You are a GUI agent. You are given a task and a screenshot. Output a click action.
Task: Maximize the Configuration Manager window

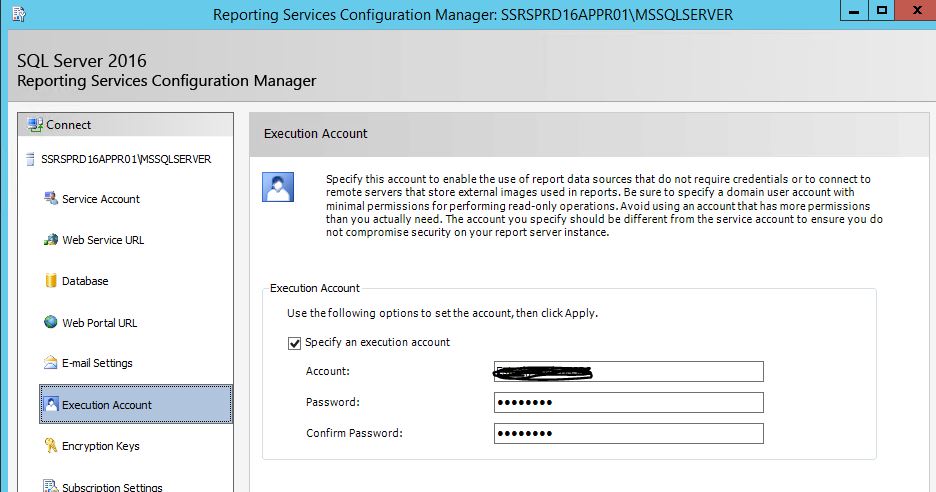point(881,11)
